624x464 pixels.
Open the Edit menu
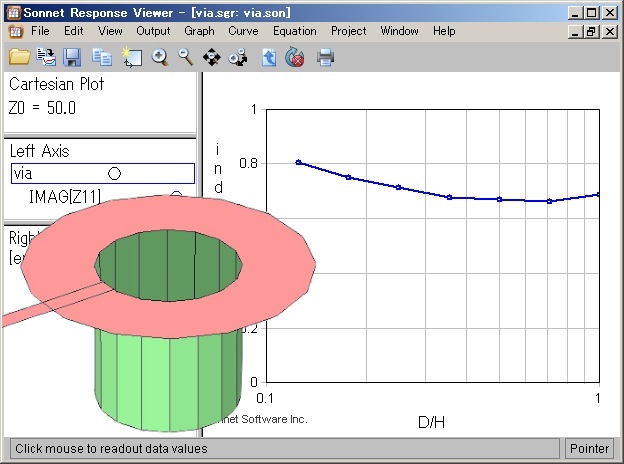(74, 31)
